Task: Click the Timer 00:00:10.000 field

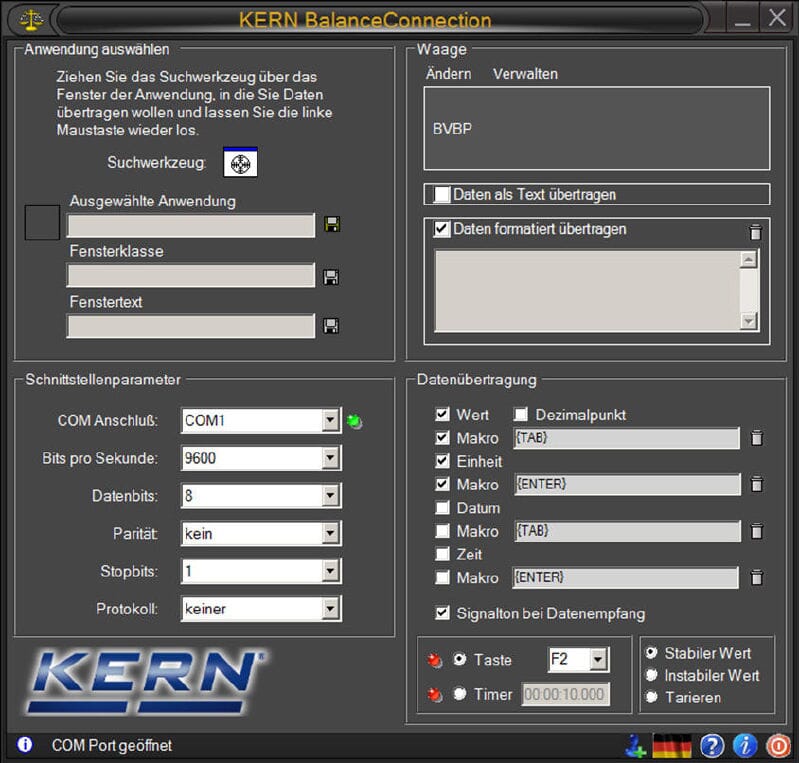Action: click(x=566, y=694)
